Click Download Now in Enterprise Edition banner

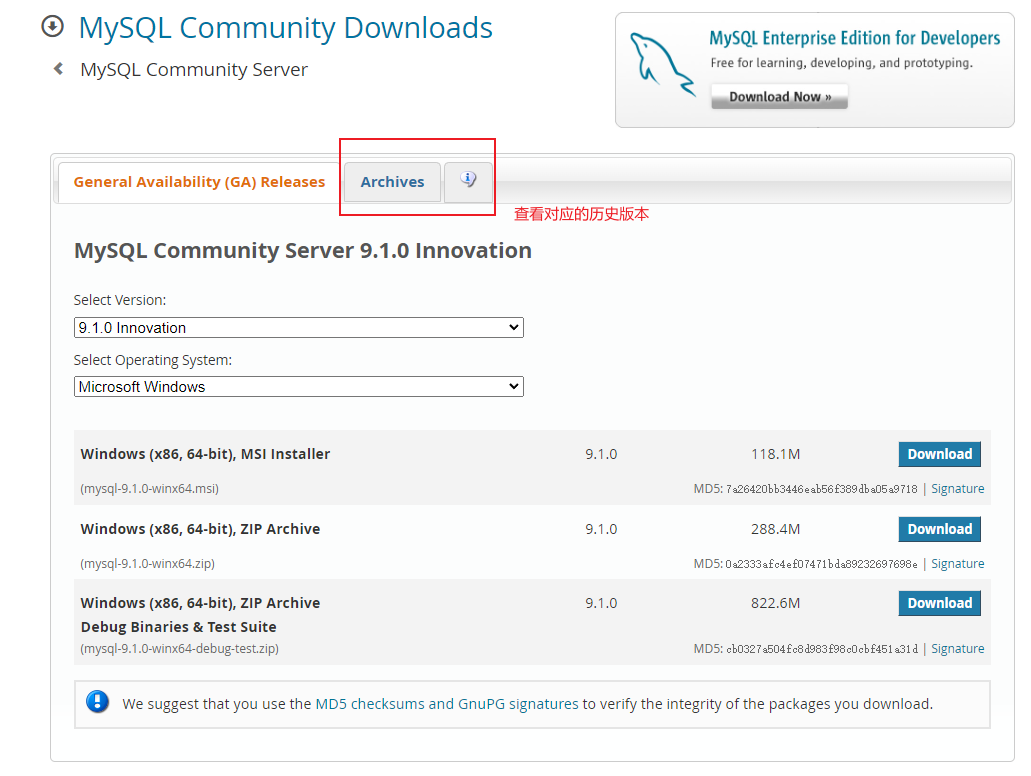coord(779,97)
